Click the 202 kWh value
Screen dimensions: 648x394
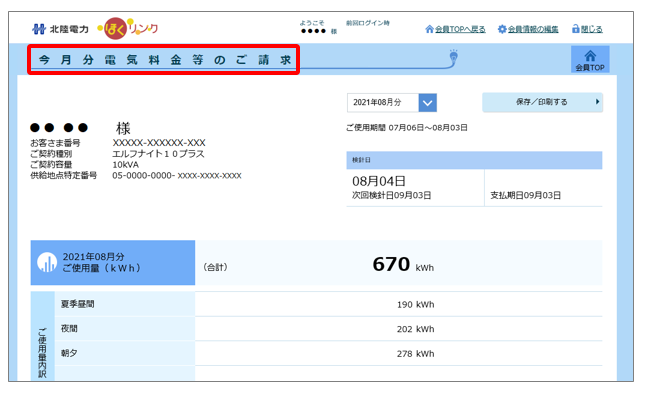[x=415, y=330]
